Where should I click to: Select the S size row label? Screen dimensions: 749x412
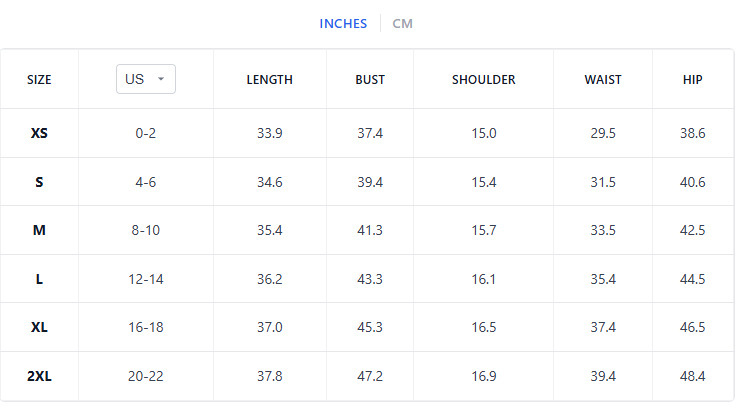39,182
